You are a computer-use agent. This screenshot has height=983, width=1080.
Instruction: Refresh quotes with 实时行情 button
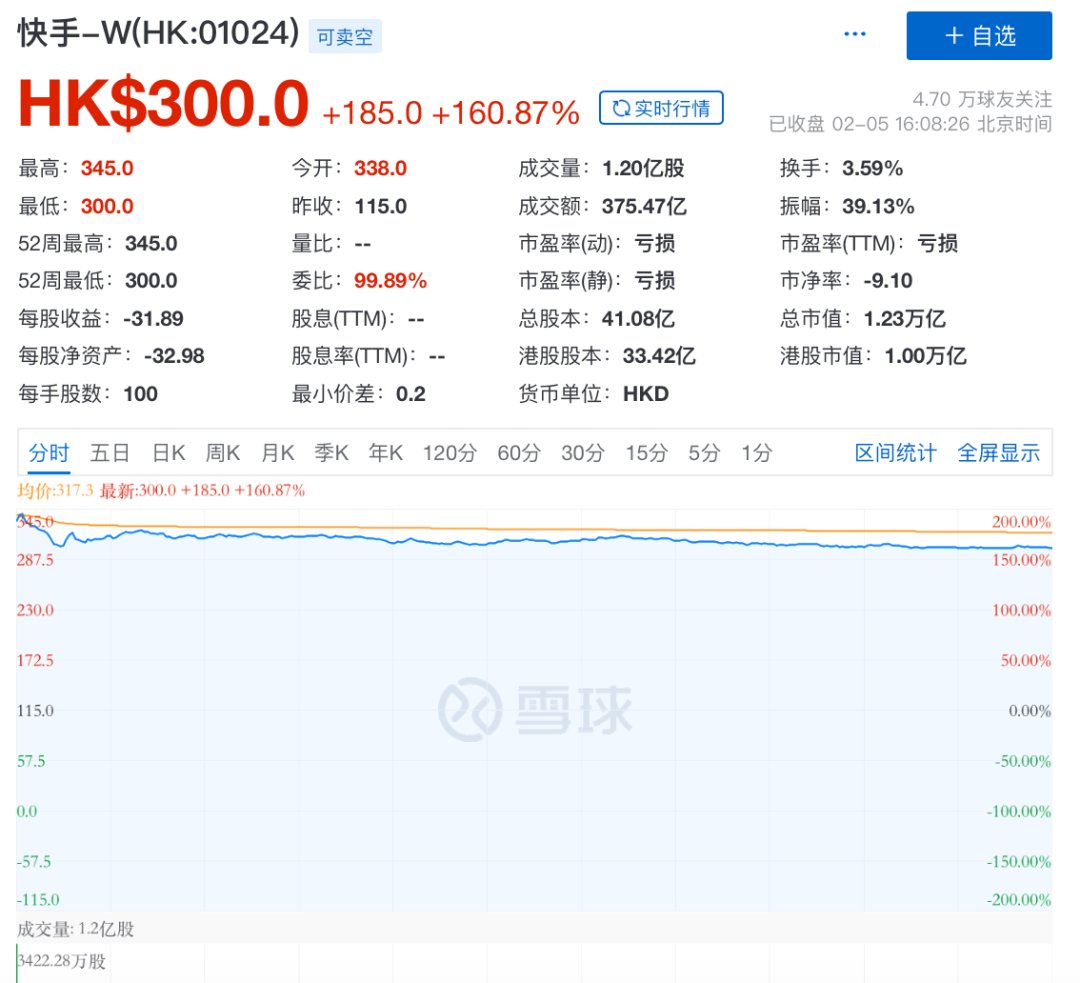[661, 107]
